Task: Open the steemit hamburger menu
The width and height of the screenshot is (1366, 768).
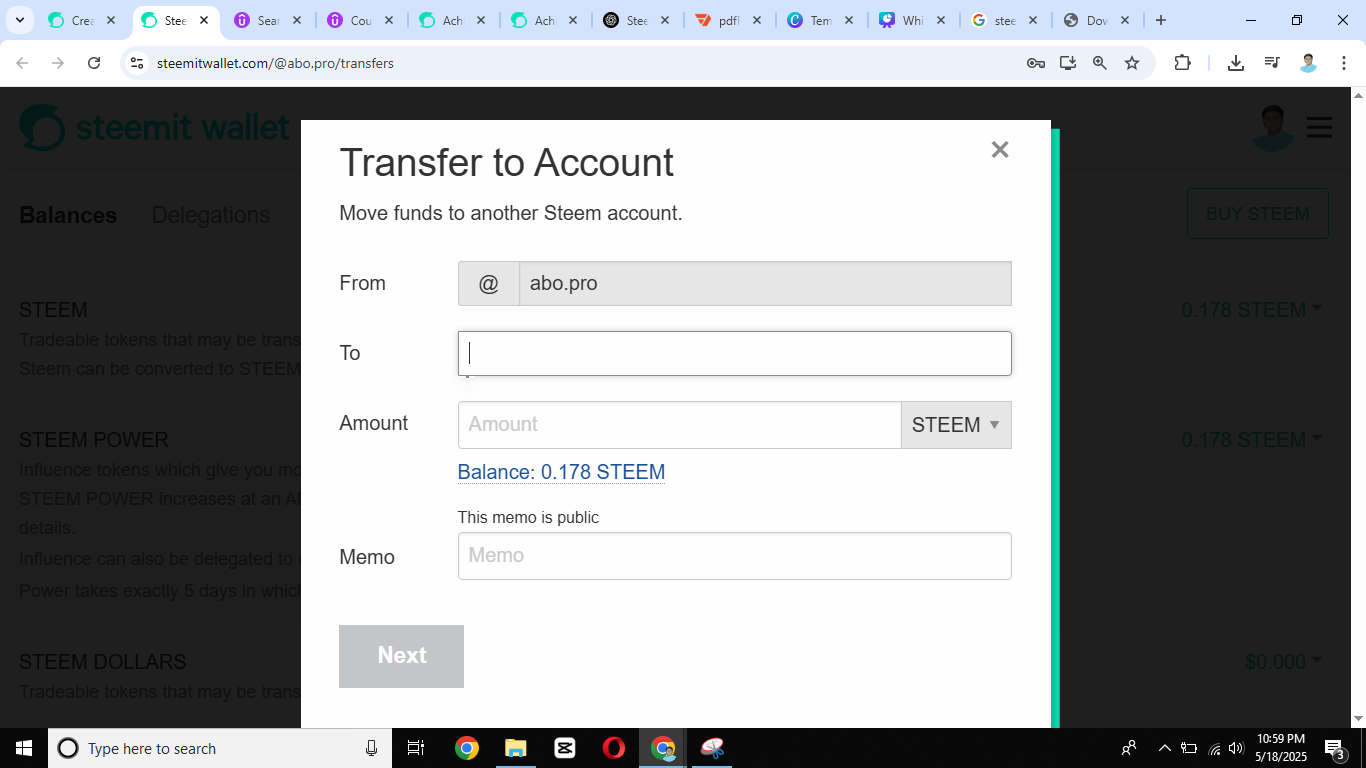Action: pos(1319,128)
